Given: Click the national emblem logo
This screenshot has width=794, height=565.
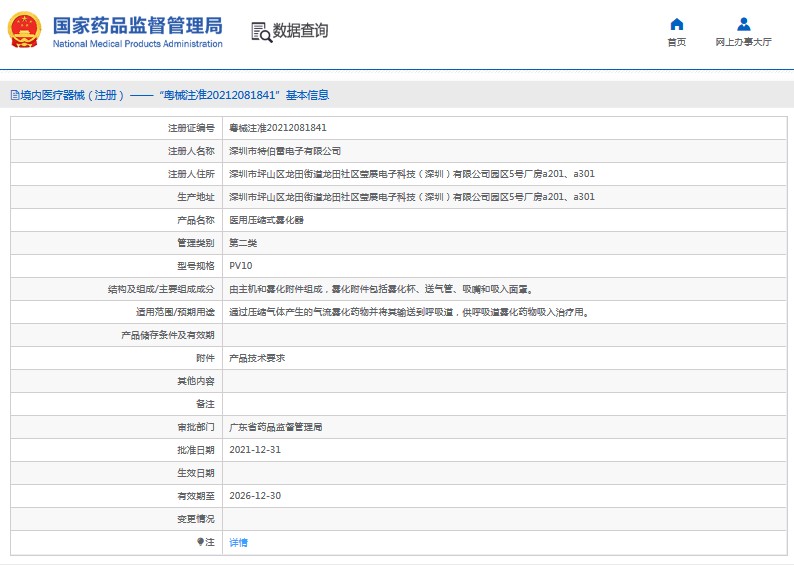Looking at the screenshot, I should coord(24,30).
